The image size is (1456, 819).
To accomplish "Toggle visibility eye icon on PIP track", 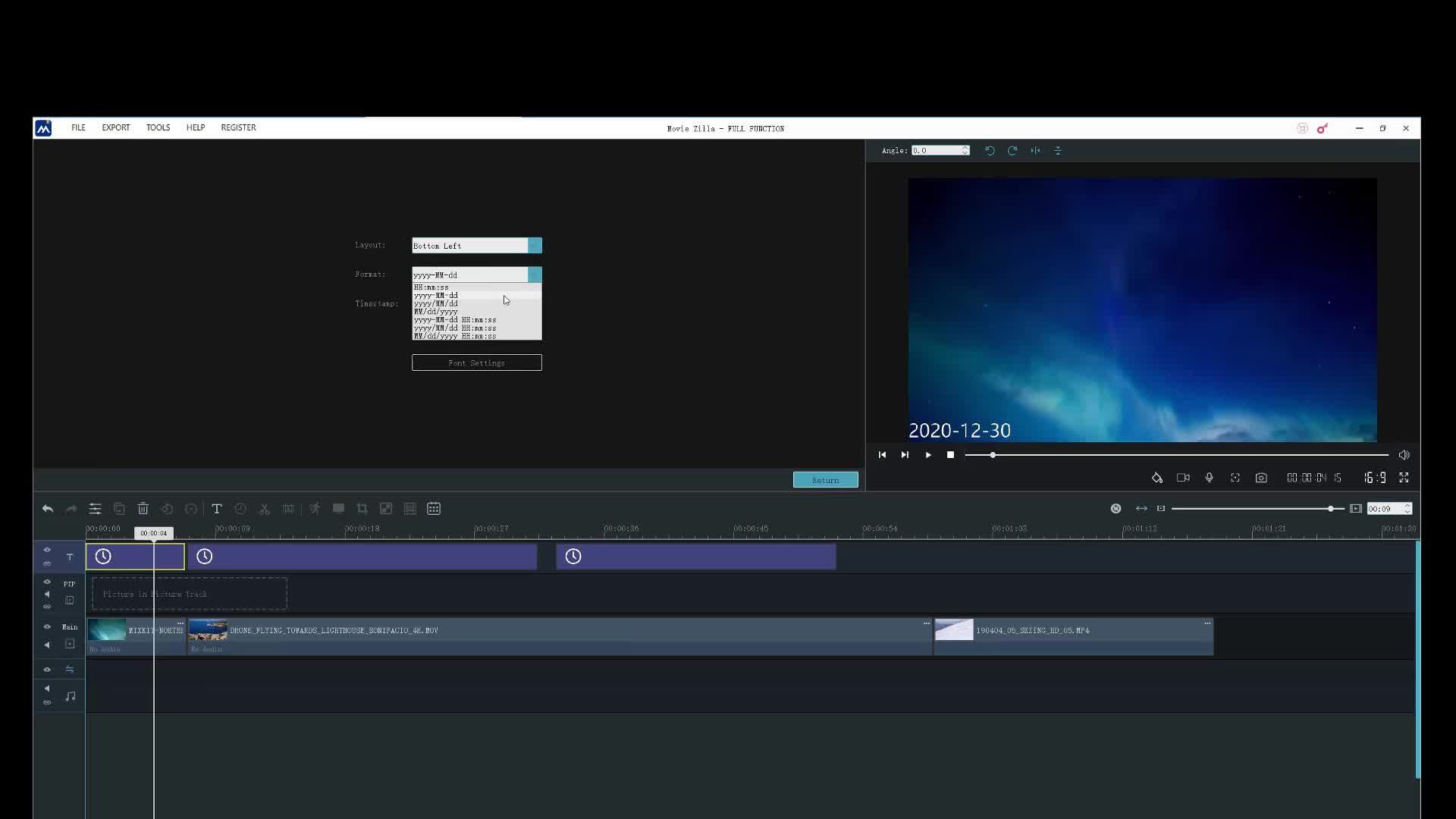I will point(46,583).
